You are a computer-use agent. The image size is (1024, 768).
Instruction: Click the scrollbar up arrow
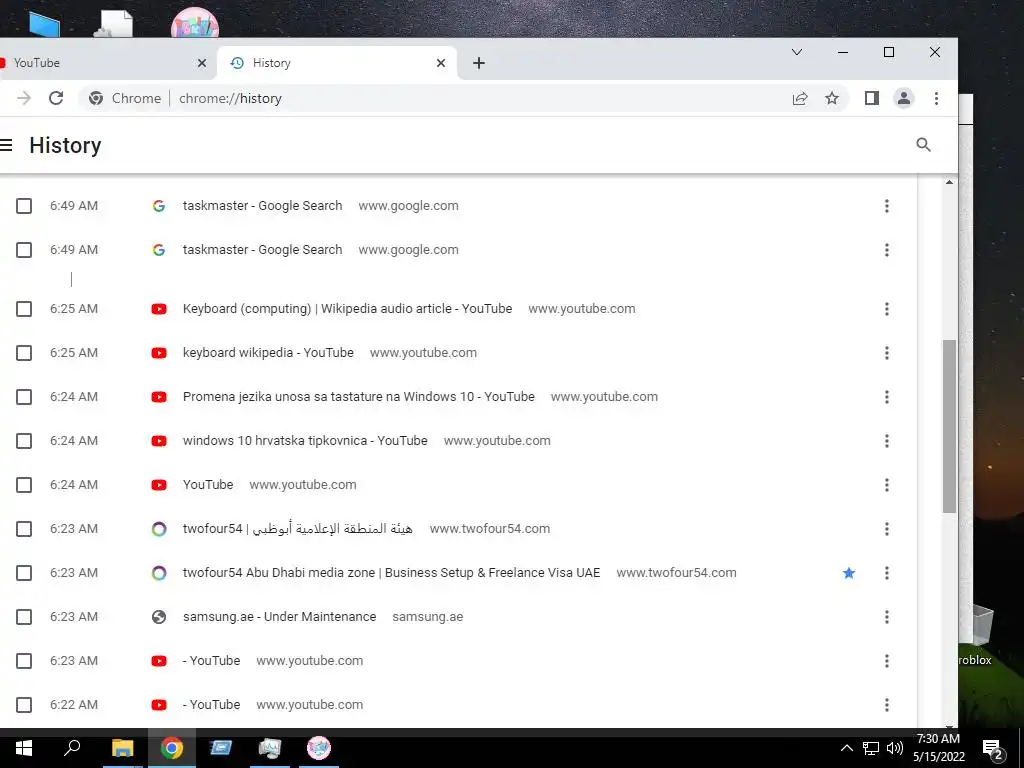(950, 182)
